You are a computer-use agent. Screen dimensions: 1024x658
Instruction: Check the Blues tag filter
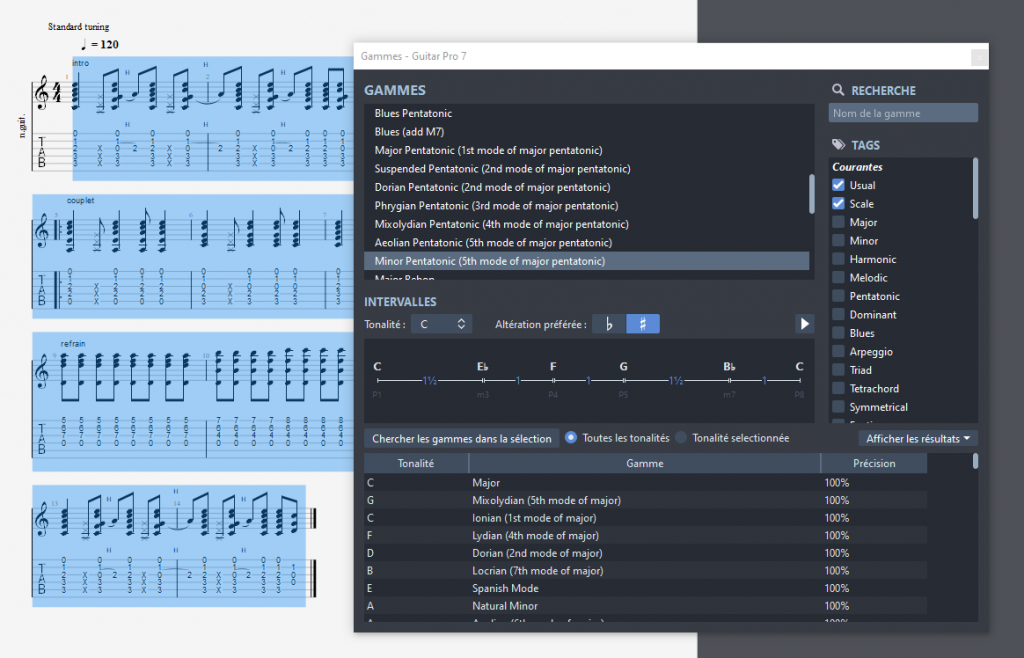838,333
